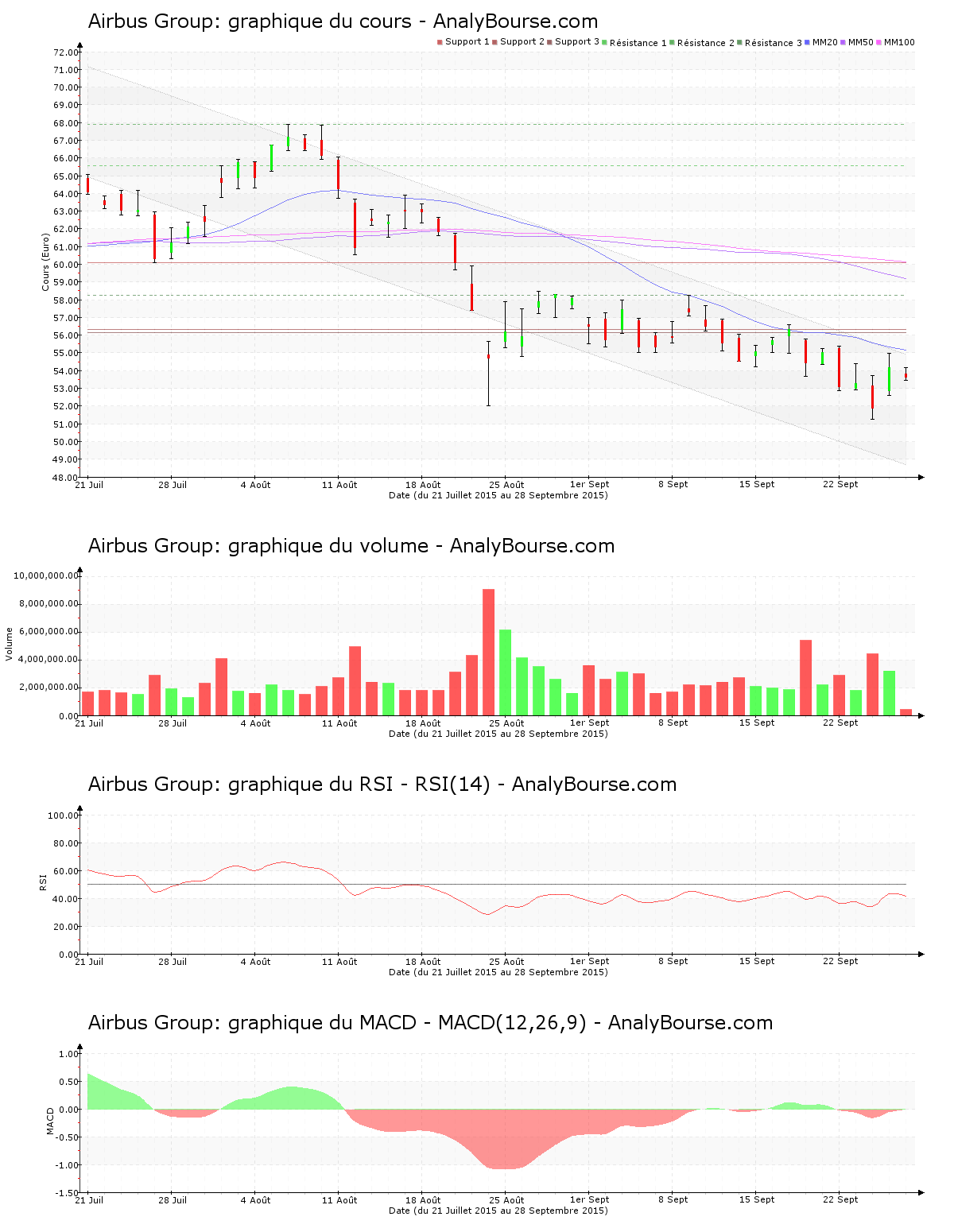Click the tallest red volume bar

488,652
